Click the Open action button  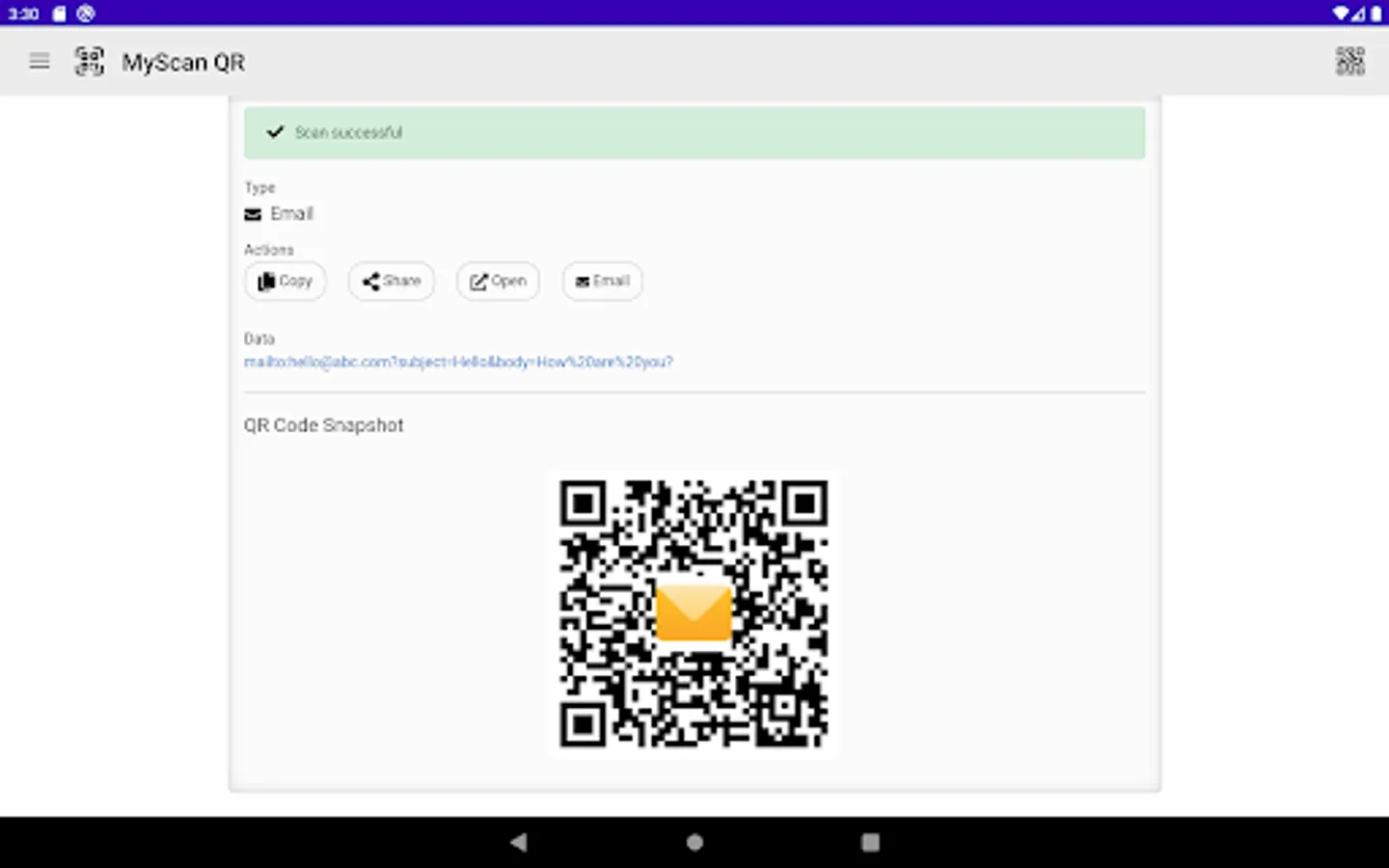pos(499,281)
